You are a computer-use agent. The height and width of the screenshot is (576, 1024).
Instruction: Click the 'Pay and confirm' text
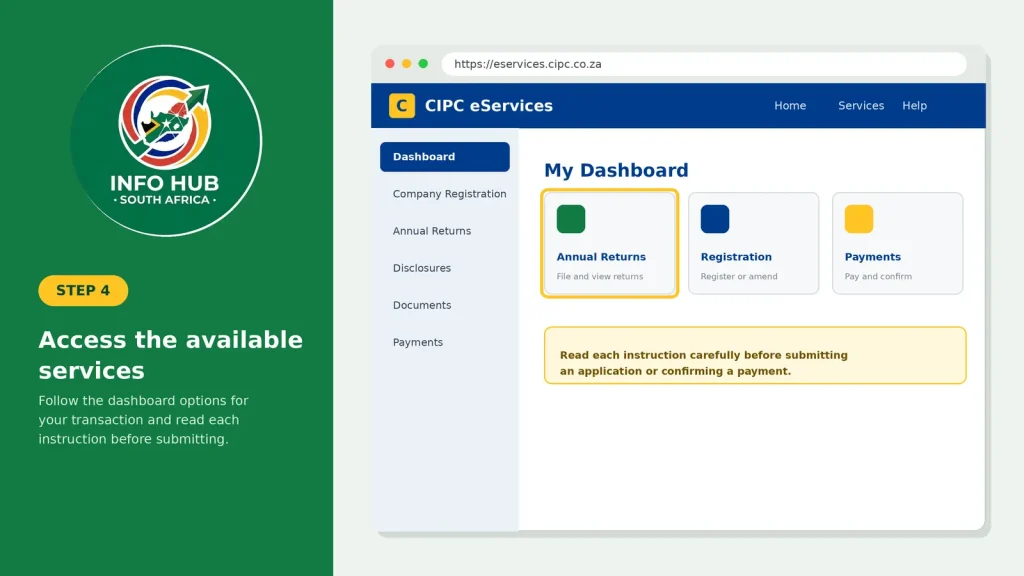tap(878, 276)
